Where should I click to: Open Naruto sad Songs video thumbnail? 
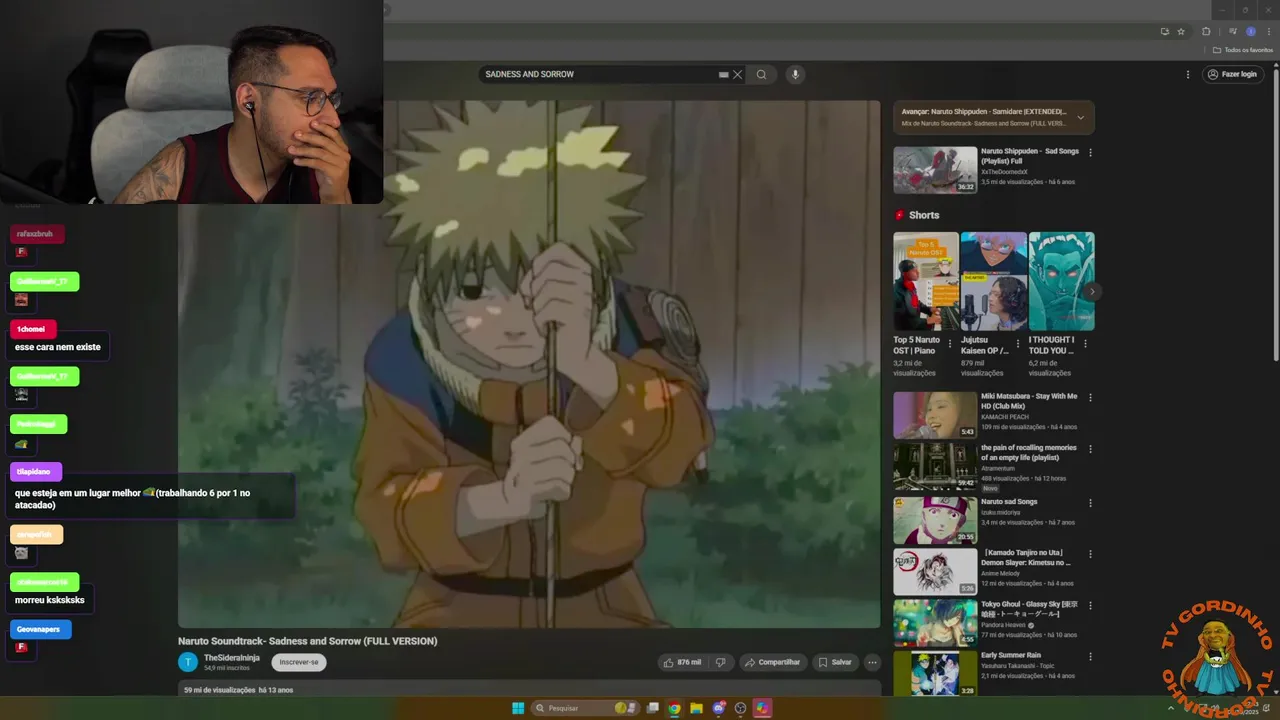pos(935,520)
